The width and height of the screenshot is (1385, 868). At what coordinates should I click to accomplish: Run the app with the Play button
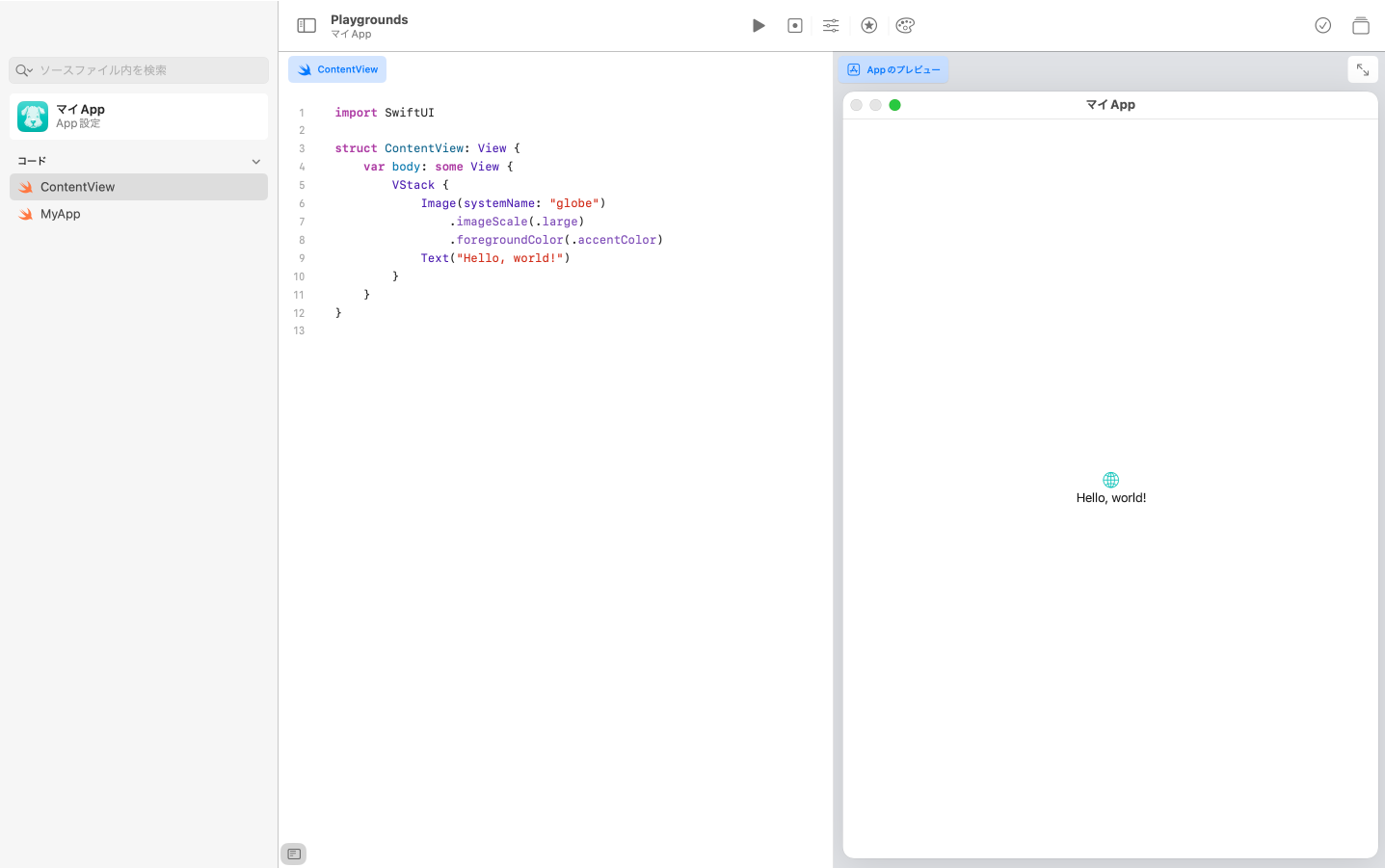coord(759,25)
